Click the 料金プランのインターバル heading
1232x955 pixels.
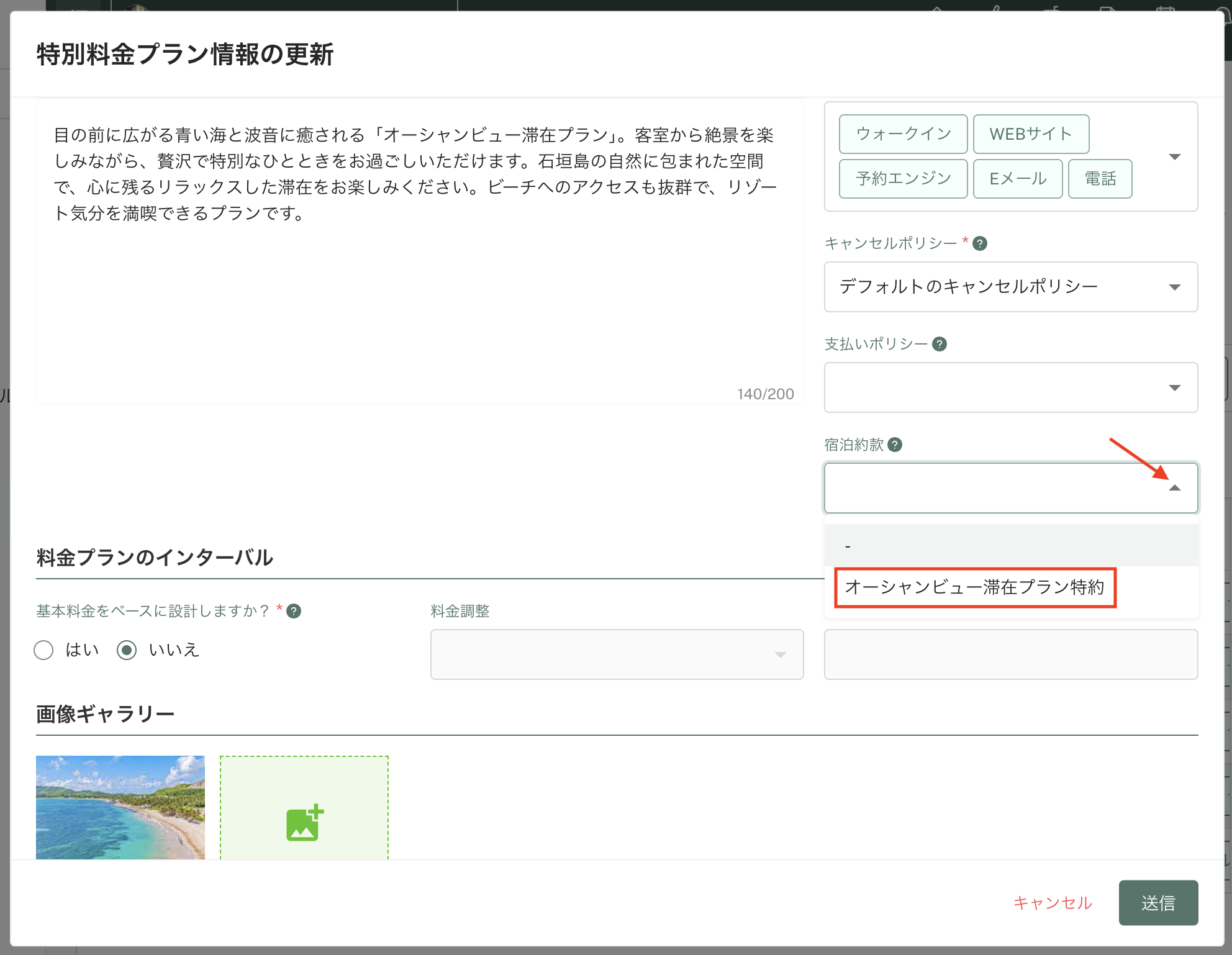click(155, 558)
